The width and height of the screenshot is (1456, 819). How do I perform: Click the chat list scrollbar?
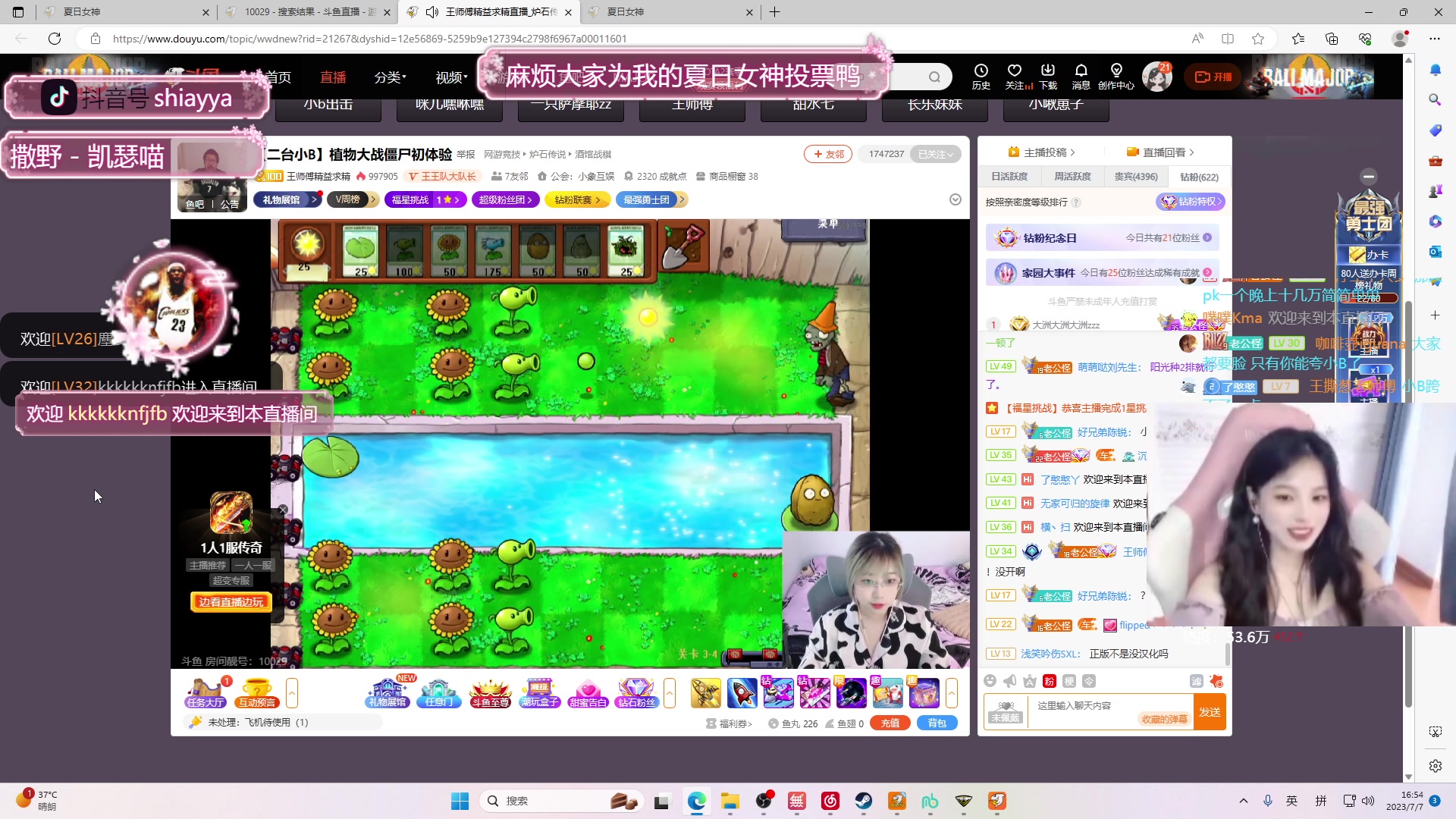1228,654
